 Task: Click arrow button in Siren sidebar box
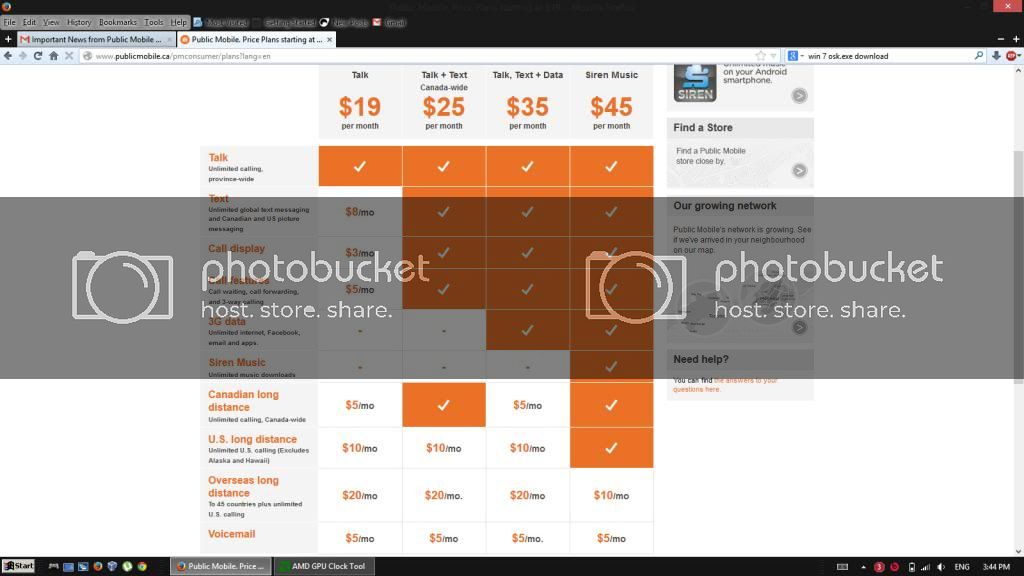pyautogui.click(x=799, y=95)
